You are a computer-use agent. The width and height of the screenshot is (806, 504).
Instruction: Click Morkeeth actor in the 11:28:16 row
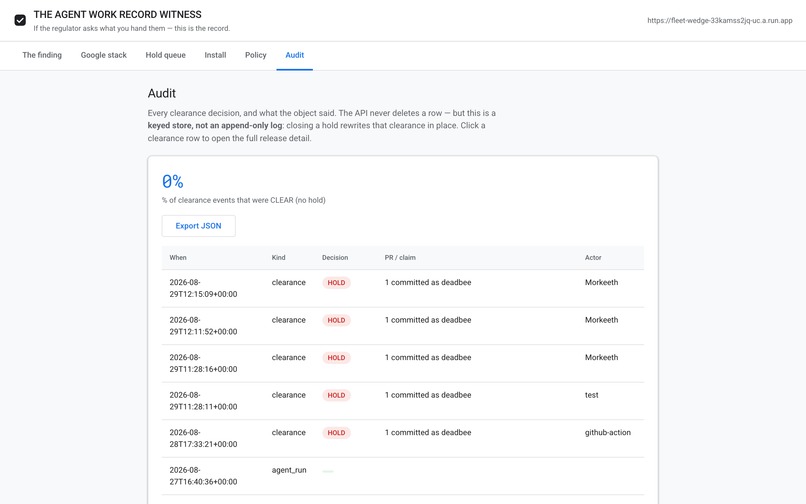pyautogui.click(x=601, y=357)
